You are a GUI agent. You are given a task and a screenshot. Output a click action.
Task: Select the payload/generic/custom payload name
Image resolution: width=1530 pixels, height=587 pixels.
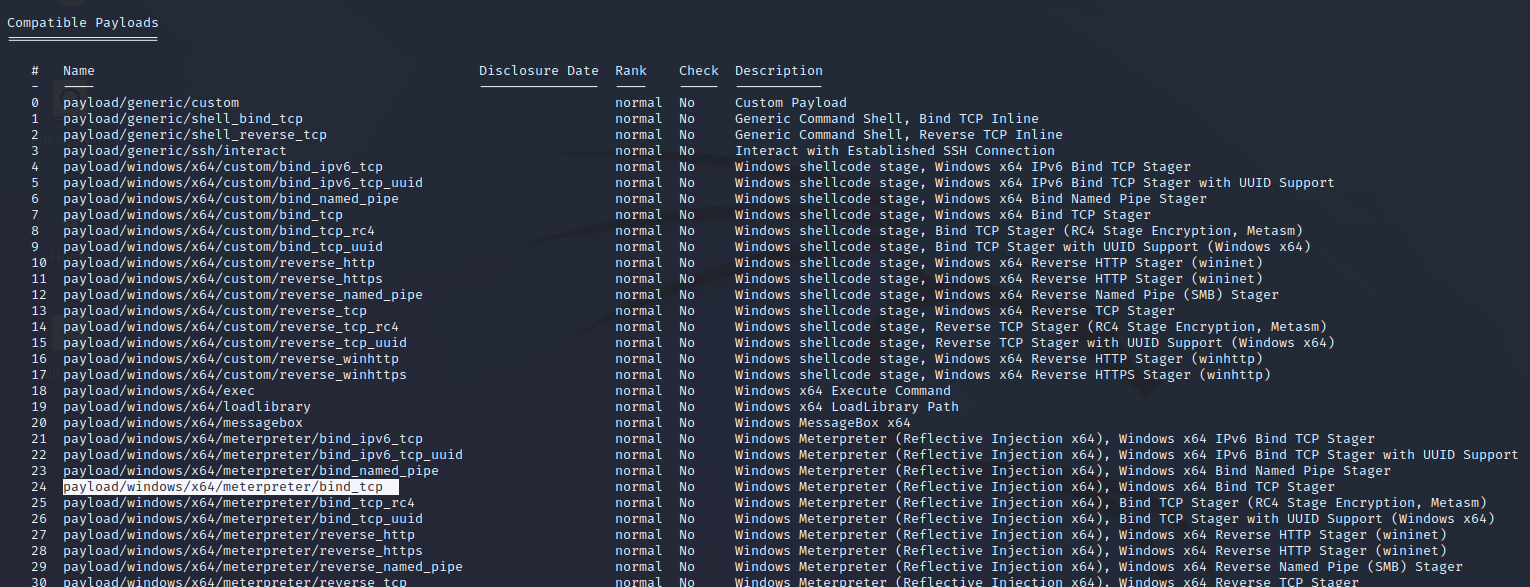click(x=151, y=103)
